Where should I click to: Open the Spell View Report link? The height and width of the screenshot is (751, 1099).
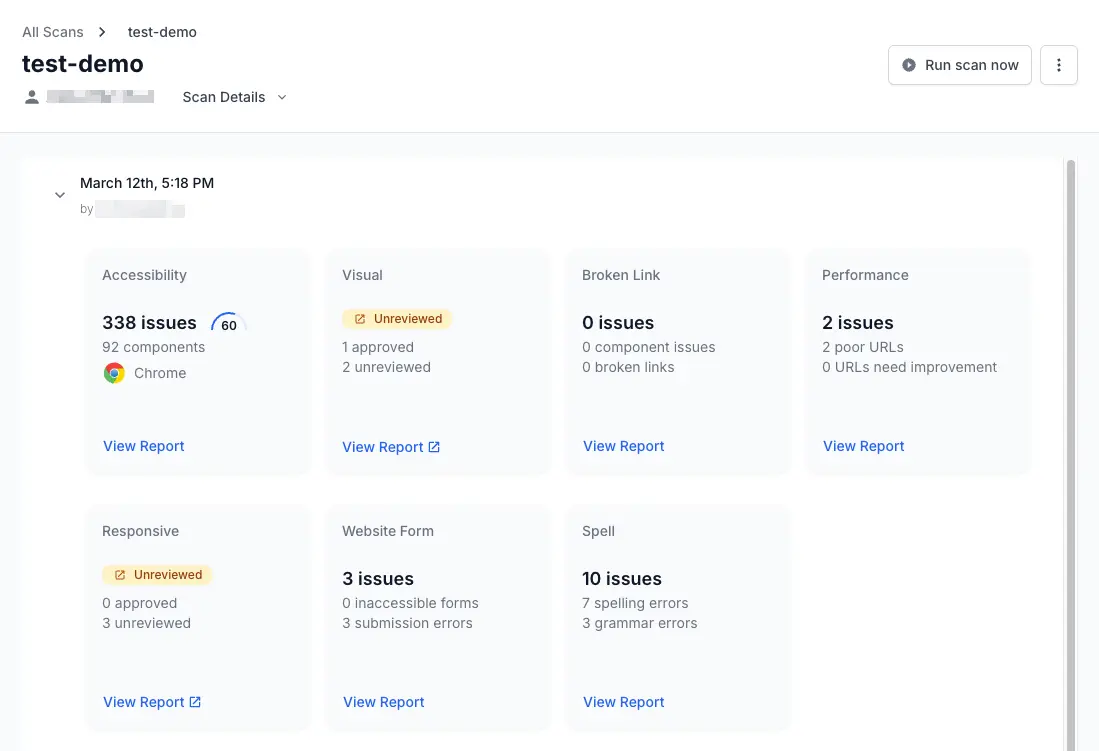coord(624,702)
